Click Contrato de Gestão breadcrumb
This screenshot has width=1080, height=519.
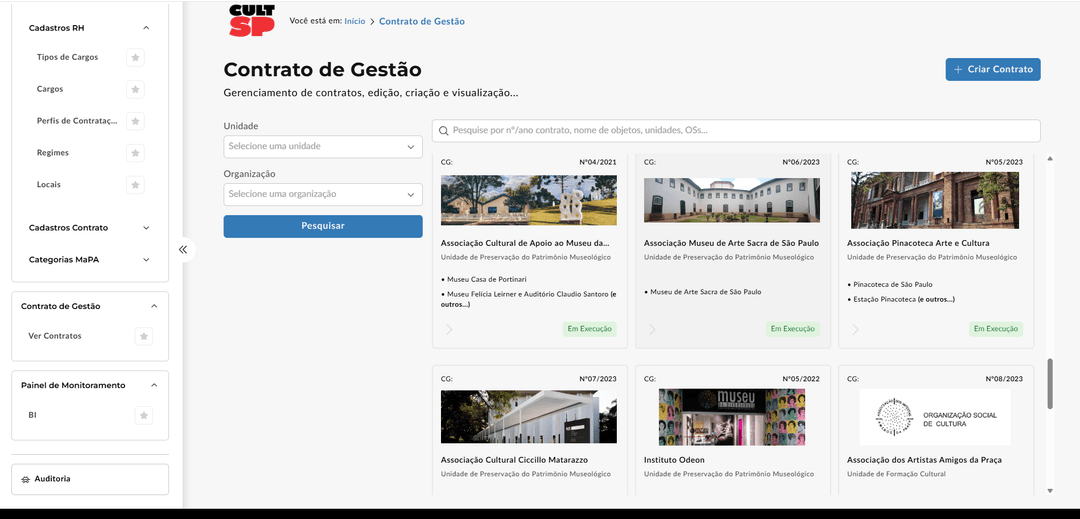(x=422, y=21)
